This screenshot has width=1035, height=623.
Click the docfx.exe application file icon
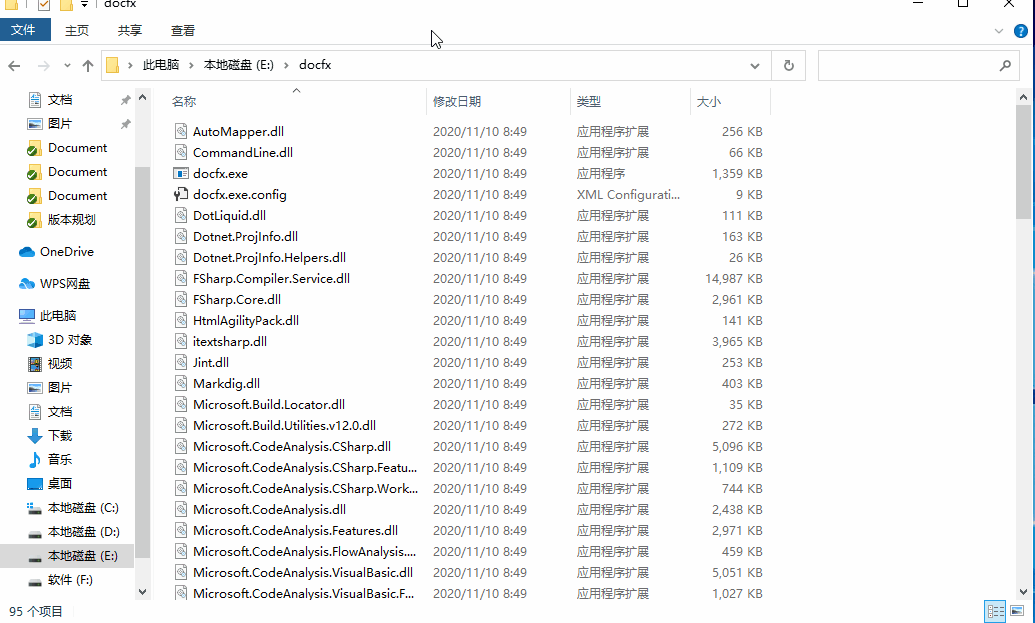click(181, 173)
